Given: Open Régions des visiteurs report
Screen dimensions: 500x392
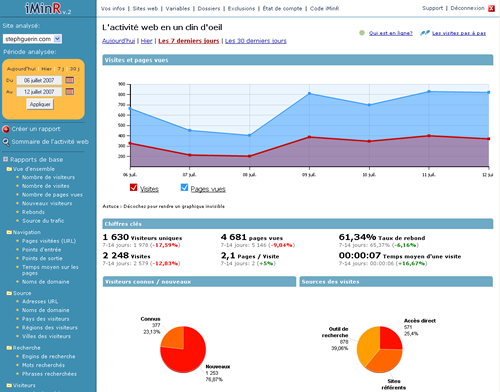Looking at the screenshot, I should point(50,328).
